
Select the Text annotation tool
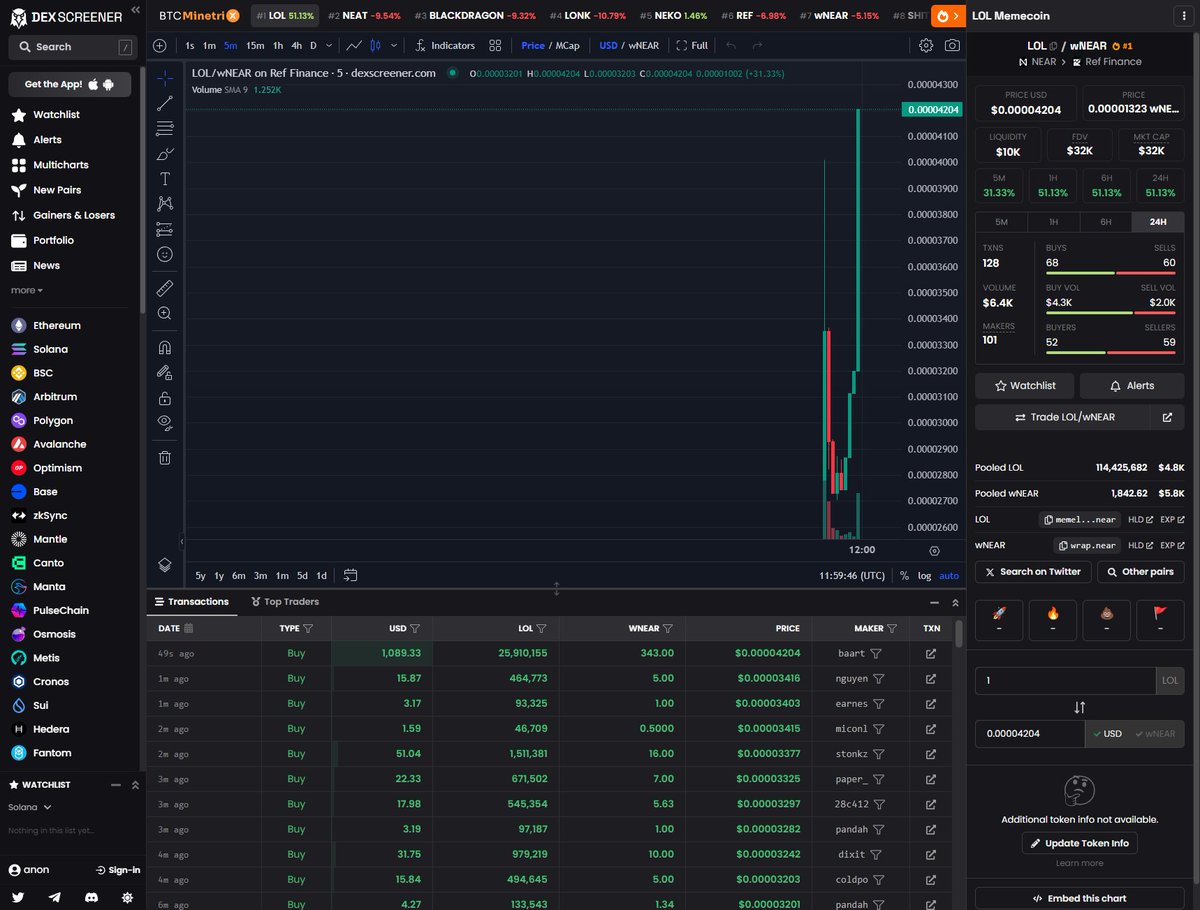point(165,179)
